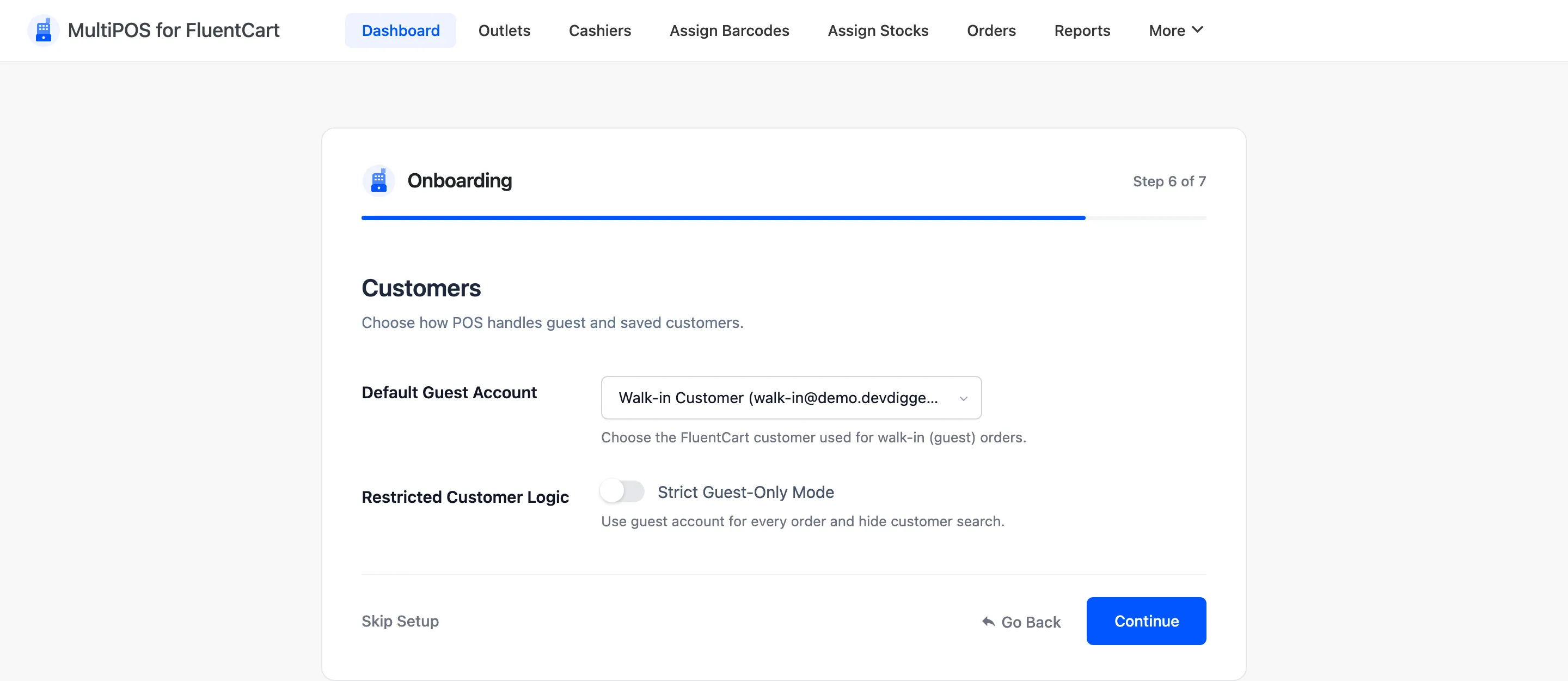The image size is (1568, 681).
Task: Click 'Use guest account for every order' text
Action: click(803, 521)
